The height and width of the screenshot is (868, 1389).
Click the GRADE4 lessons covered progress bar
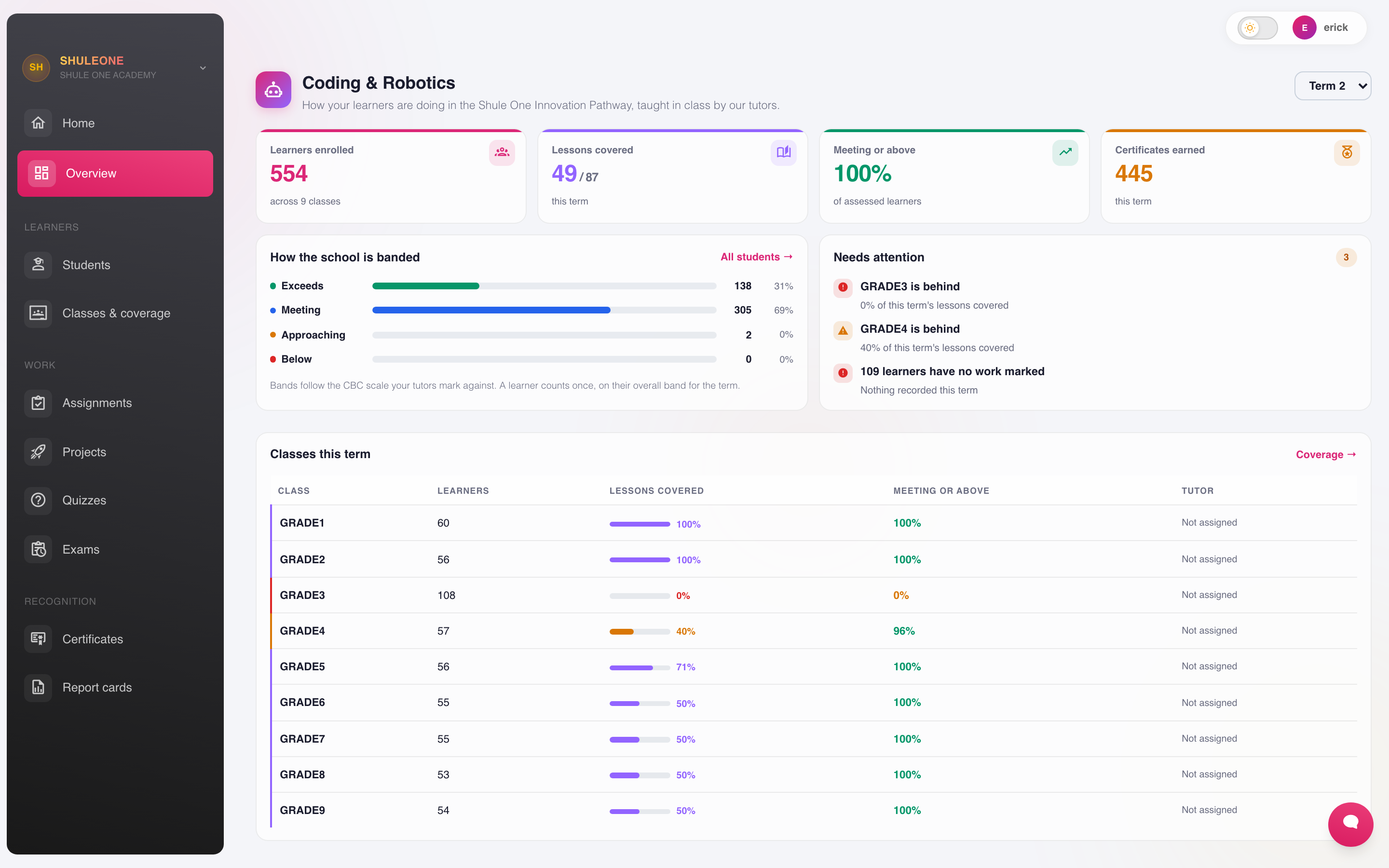640,632
